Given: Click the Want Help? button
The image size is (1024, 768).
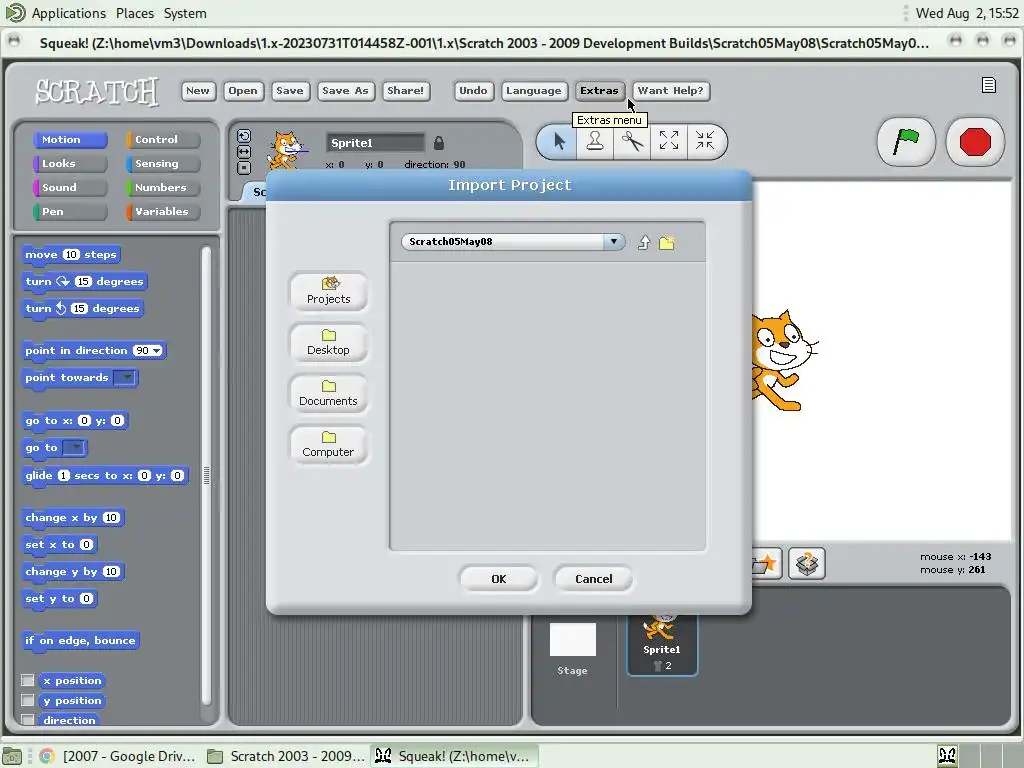Looking at the screenshot, I should (x=671, y=91).
